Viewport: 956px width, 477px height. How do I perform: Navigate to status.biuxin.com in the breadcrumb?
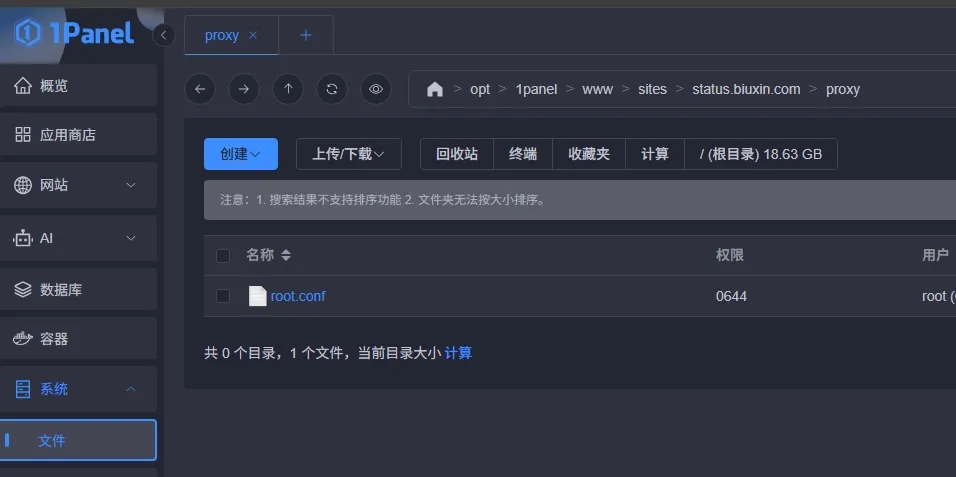click(746, 89)
